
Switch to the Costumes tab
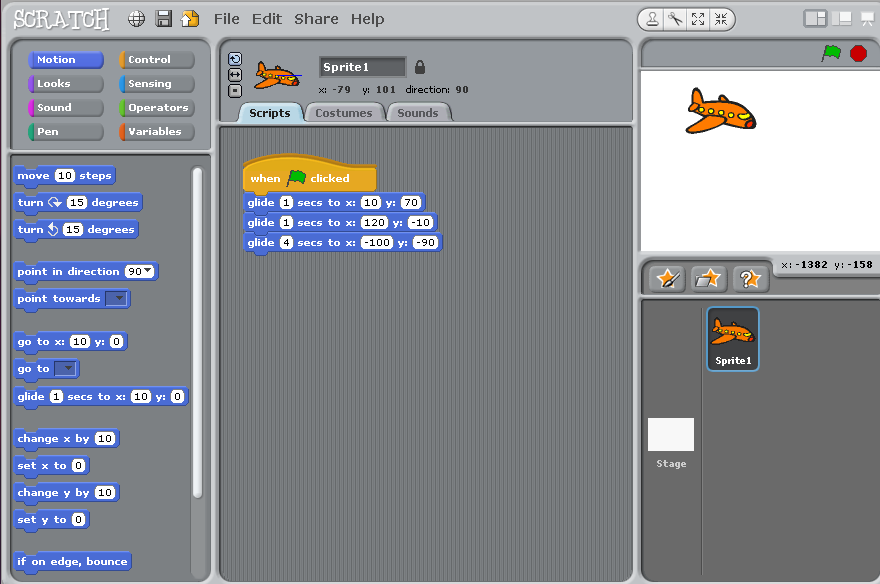pos(343,113)
